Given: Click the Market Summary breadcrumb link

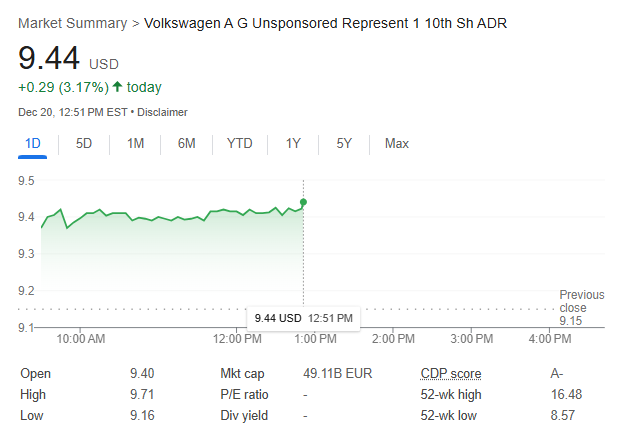Looking at the screenshot, I should (73, 22).
